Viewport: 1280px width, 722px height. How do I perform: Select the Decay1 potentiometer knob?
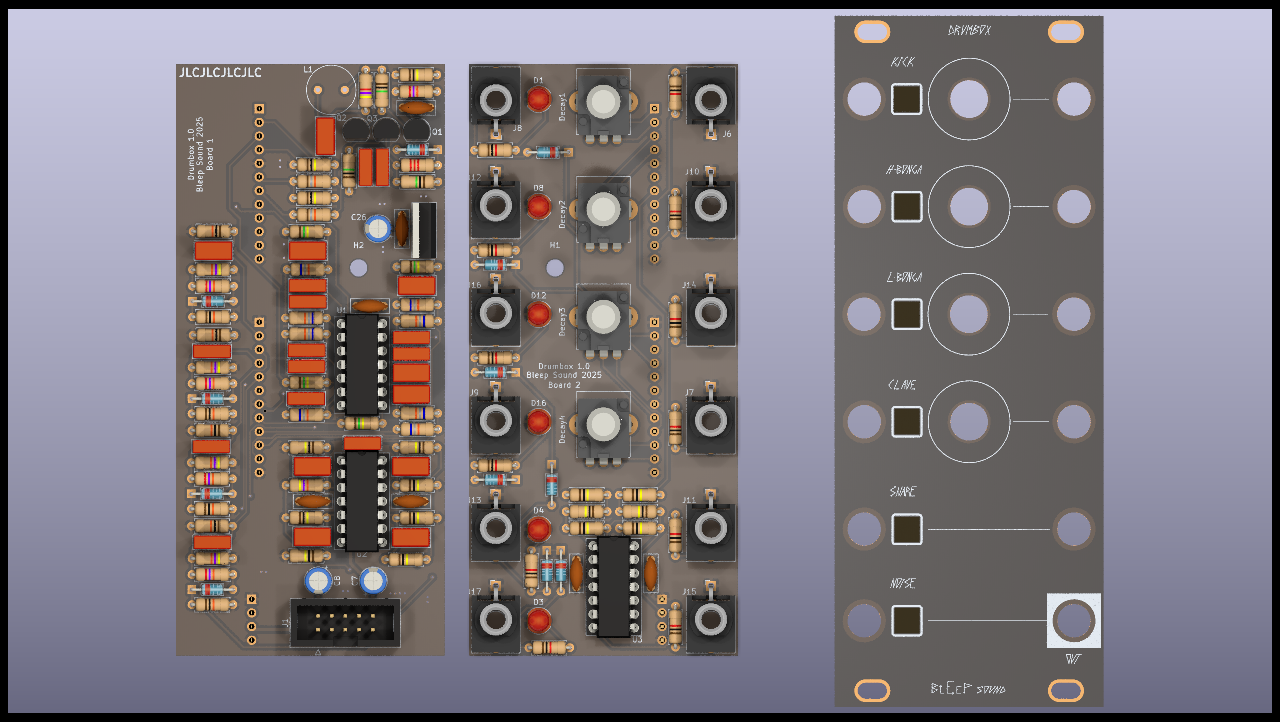coord(603,101)
